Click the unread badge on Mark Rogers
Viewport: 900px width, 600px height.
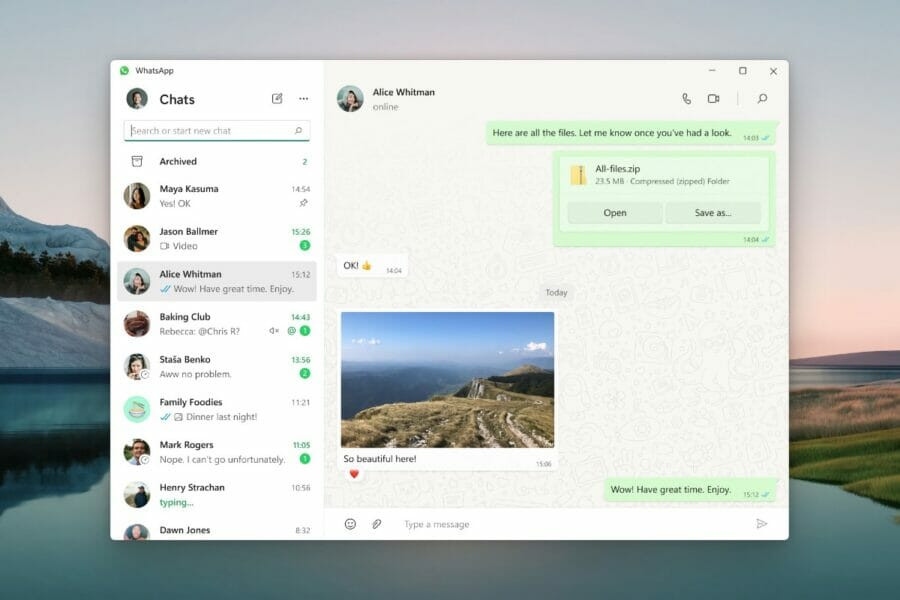click(x=305, y=459)
